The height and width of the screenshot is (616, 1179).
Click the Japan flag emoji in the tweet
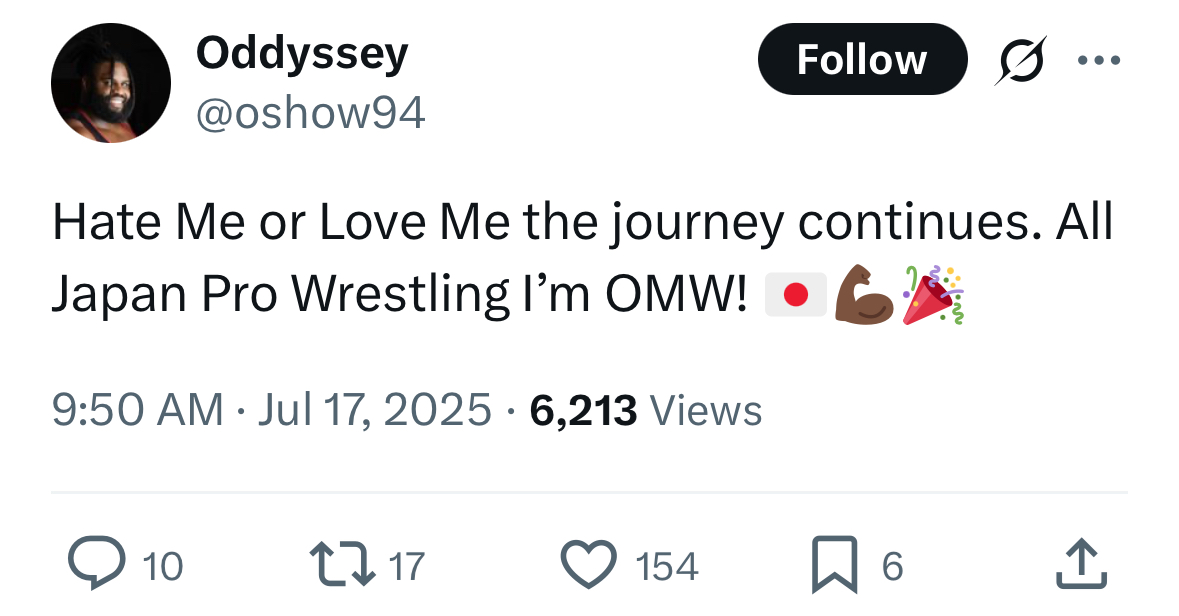795,295
